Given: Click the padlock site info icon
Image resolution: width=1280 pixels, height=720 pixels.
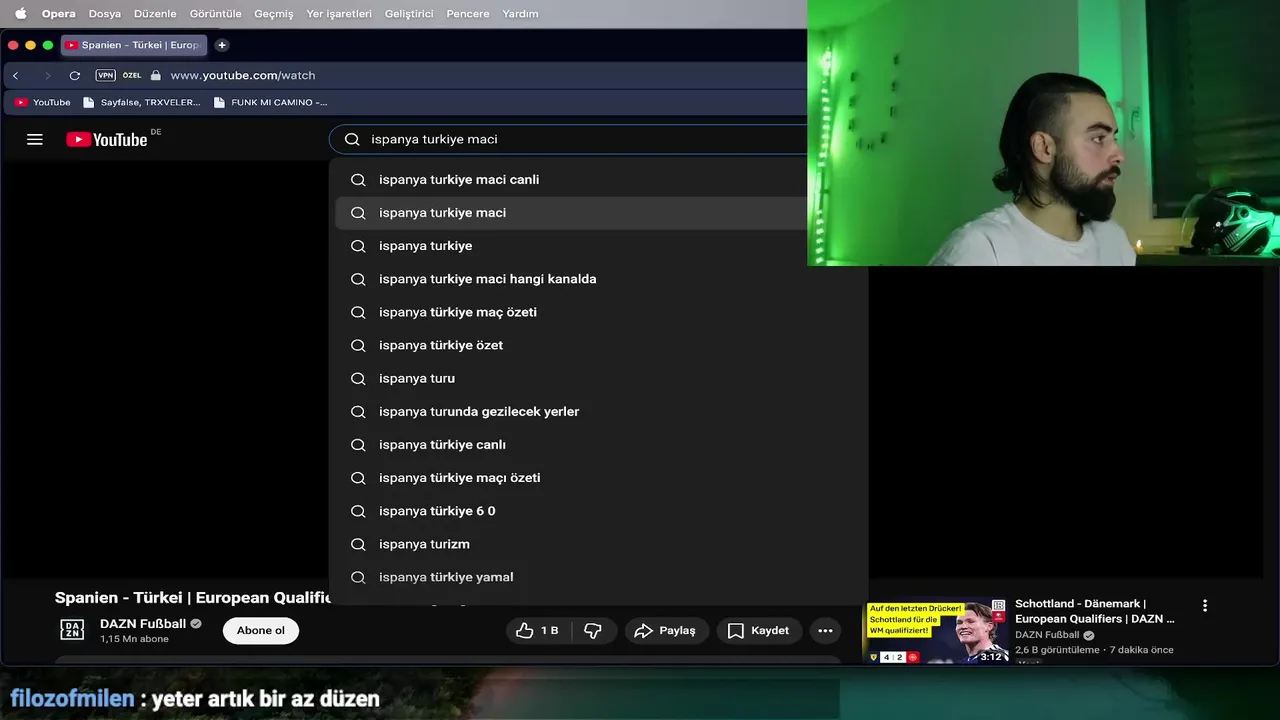Looking at the screenshot, I should (x=155, y=75).
